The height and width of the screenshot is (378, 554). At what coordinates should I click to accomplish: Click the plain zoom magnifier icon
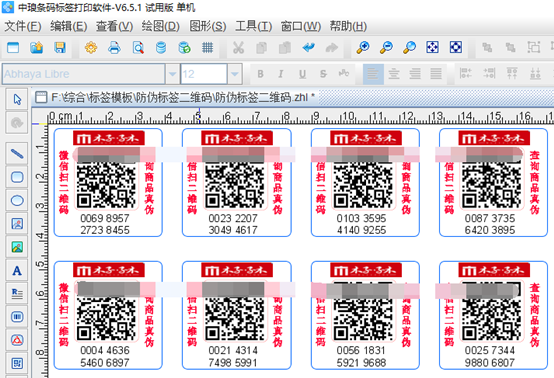(409, 47)
